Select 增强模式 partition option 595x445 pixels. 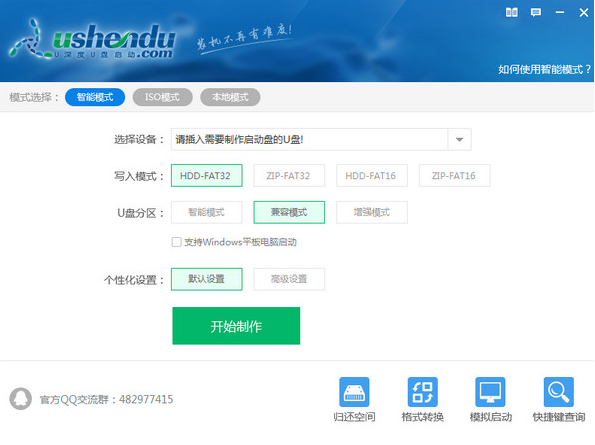click(371, 212)
